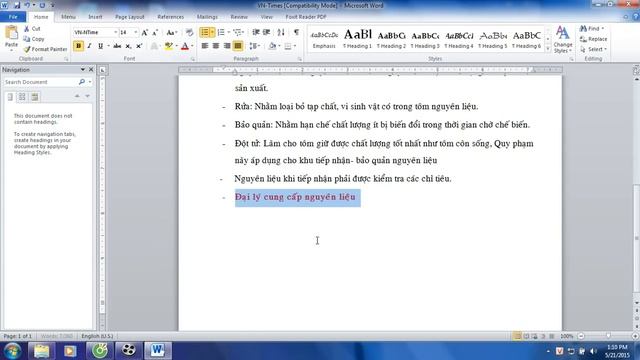Click the Shrink Font icon
Image resolution: width=640 pixels, height=360 pixels.
click(x=155, y=32)
